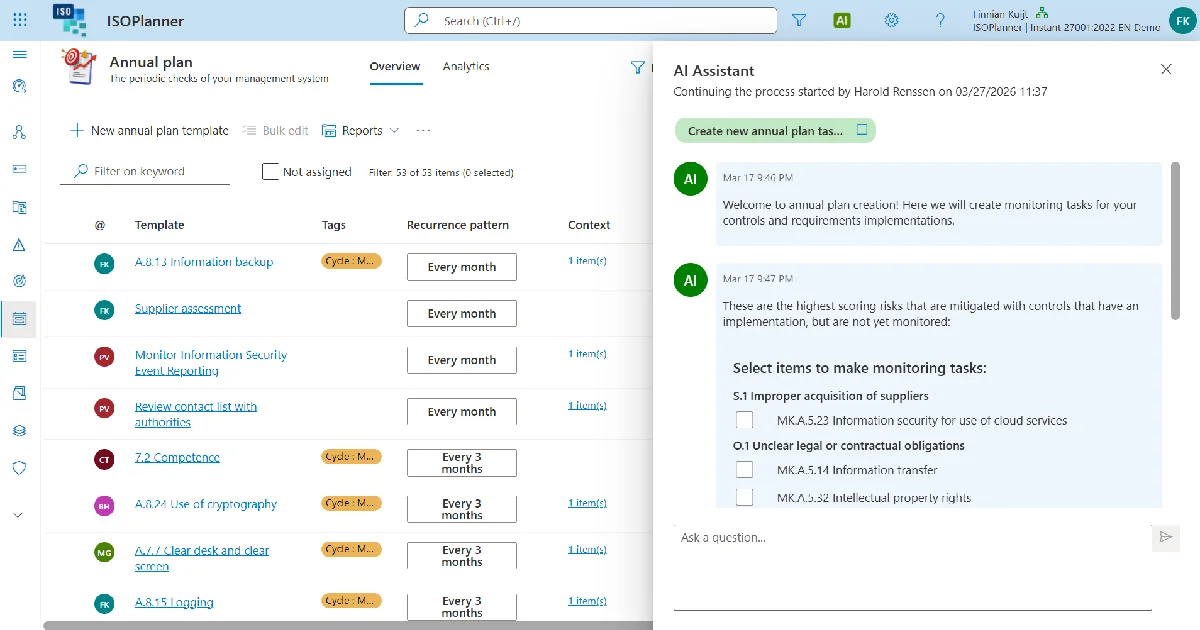Click the square icon on process chip

point(862,130)
